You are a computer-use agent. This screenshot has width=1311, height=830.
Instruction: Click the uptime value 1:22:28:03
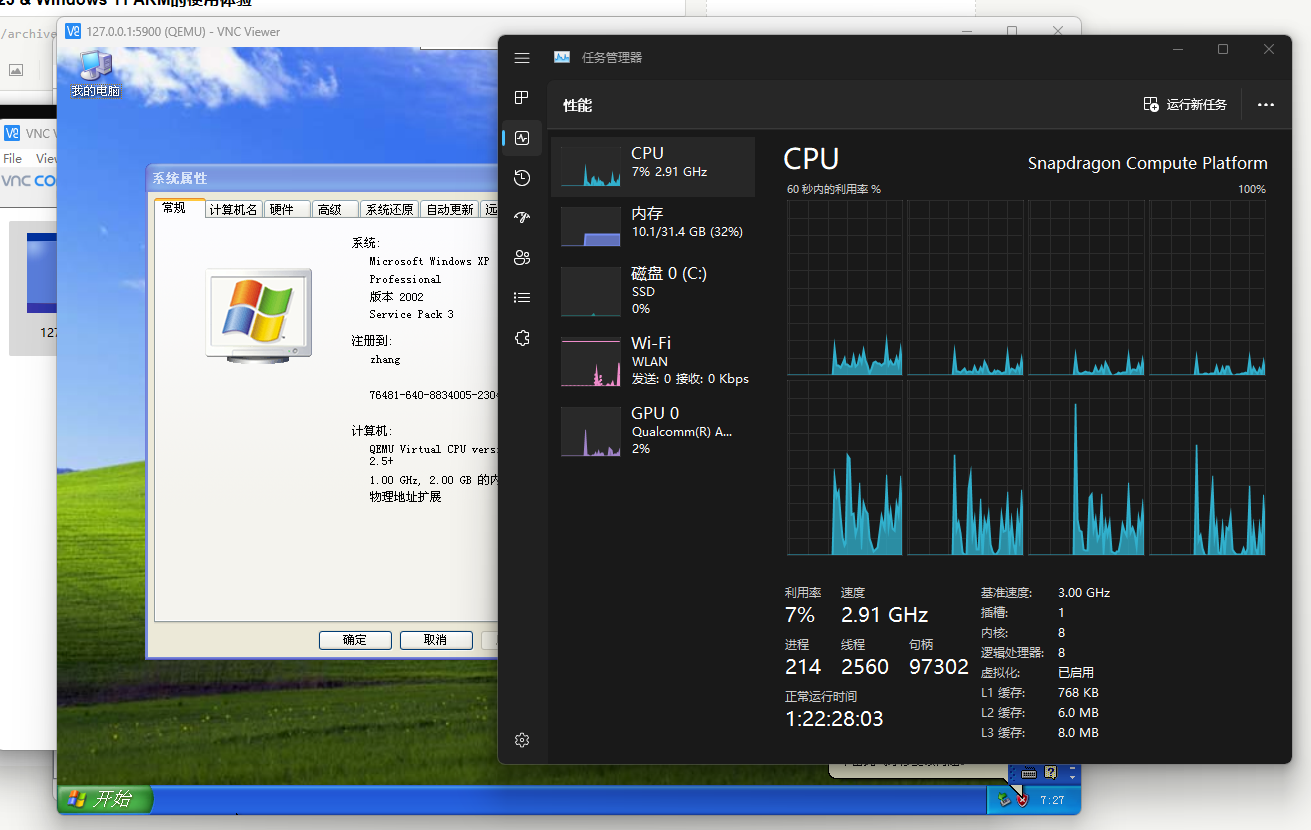pos(834,719)
